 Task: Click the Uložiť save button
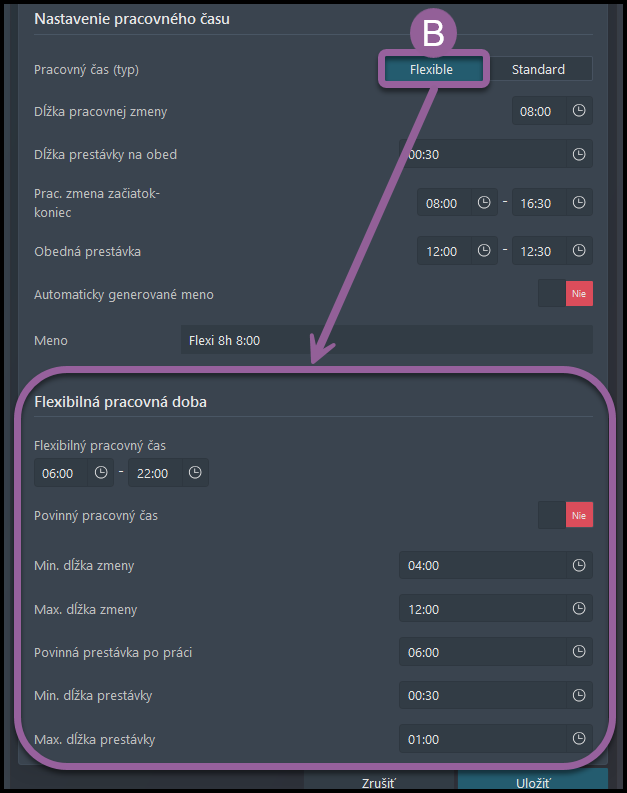click(x=533, y=781)
